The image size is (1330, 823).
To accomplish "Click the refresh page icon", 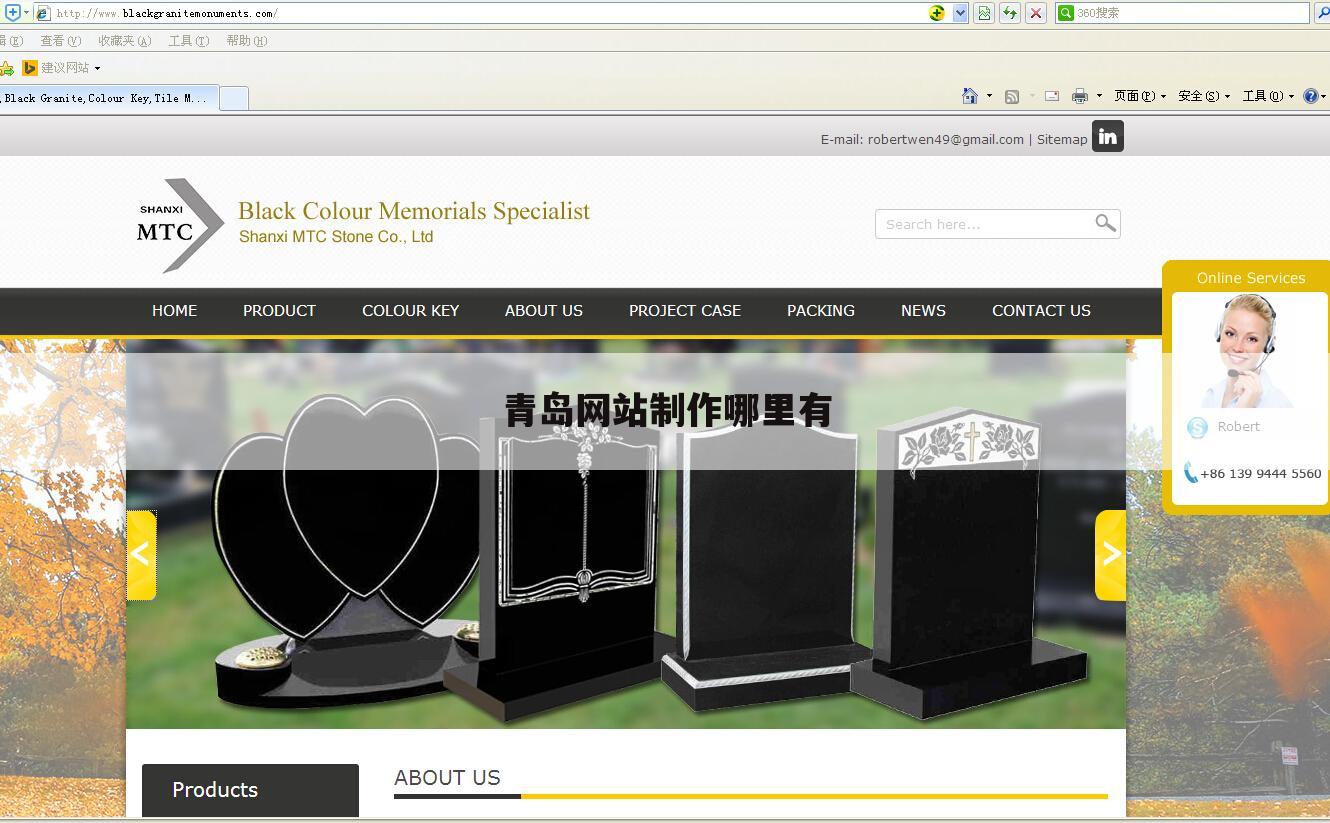I will point(1010,13).
